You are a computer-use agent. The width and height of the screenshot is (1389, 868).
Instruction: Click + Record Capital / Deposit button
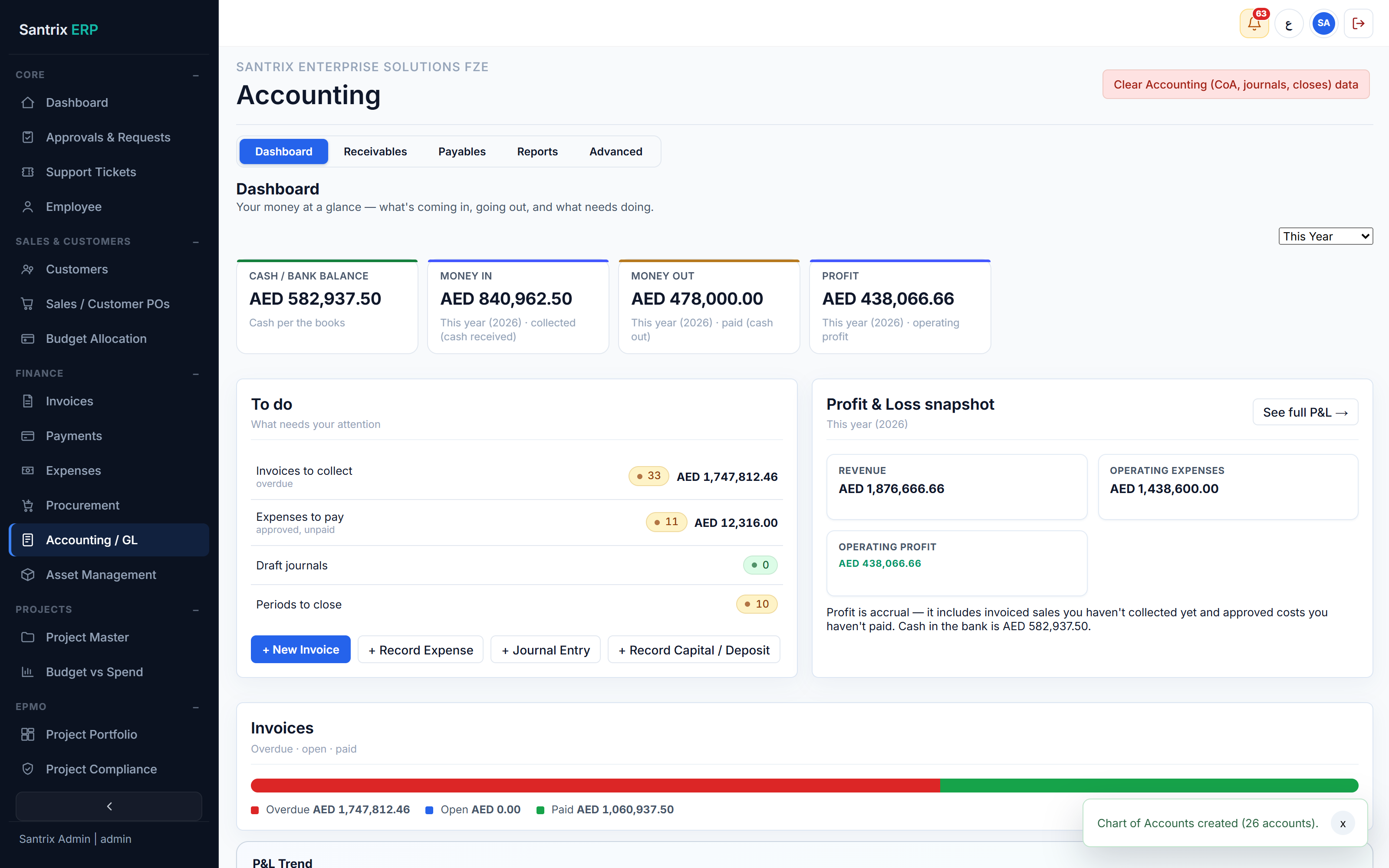(694, 649)
